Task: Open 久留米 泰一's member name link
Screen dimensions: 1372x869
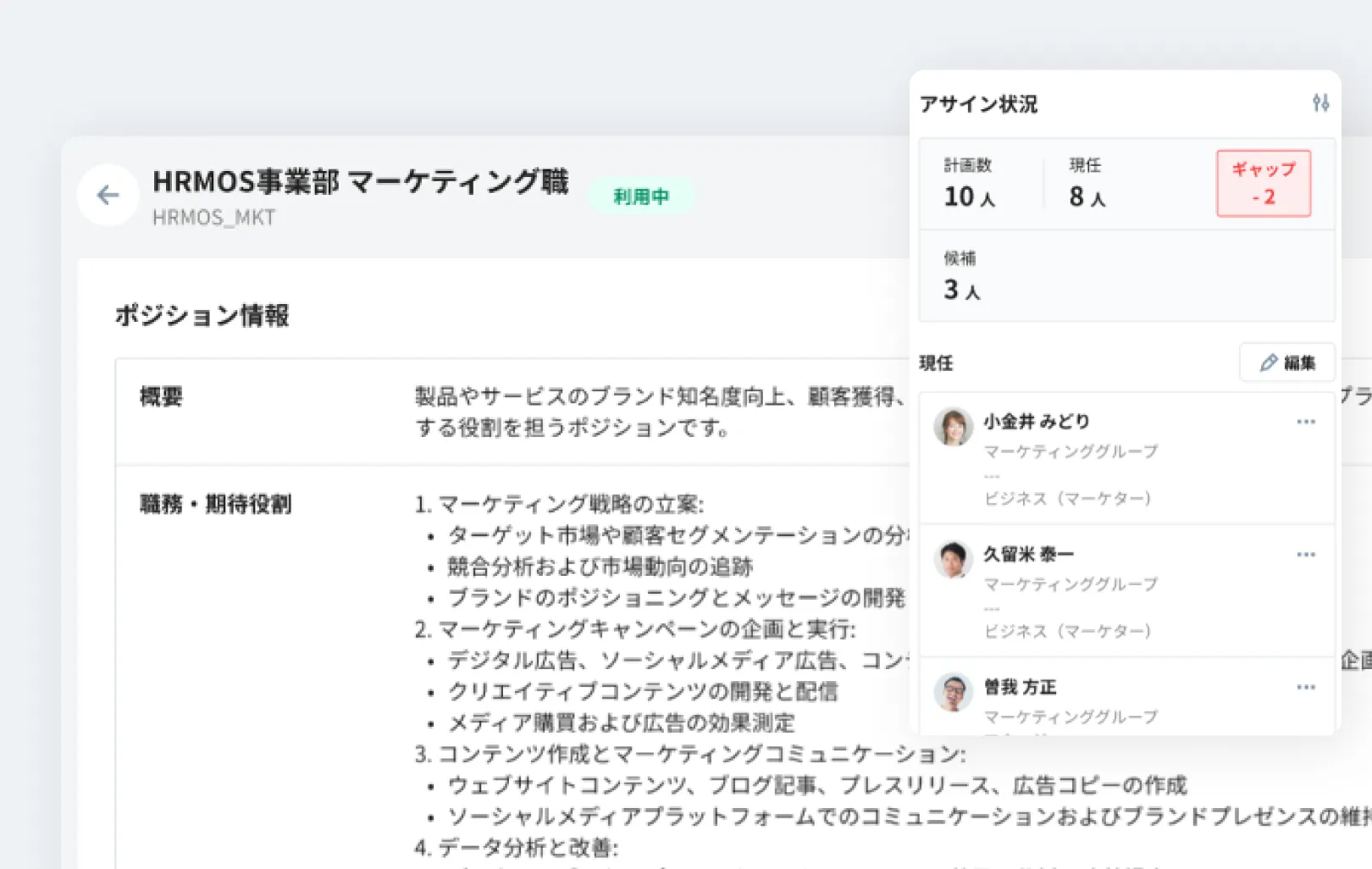Action: pyautogui.click(x=1027, y=553)
